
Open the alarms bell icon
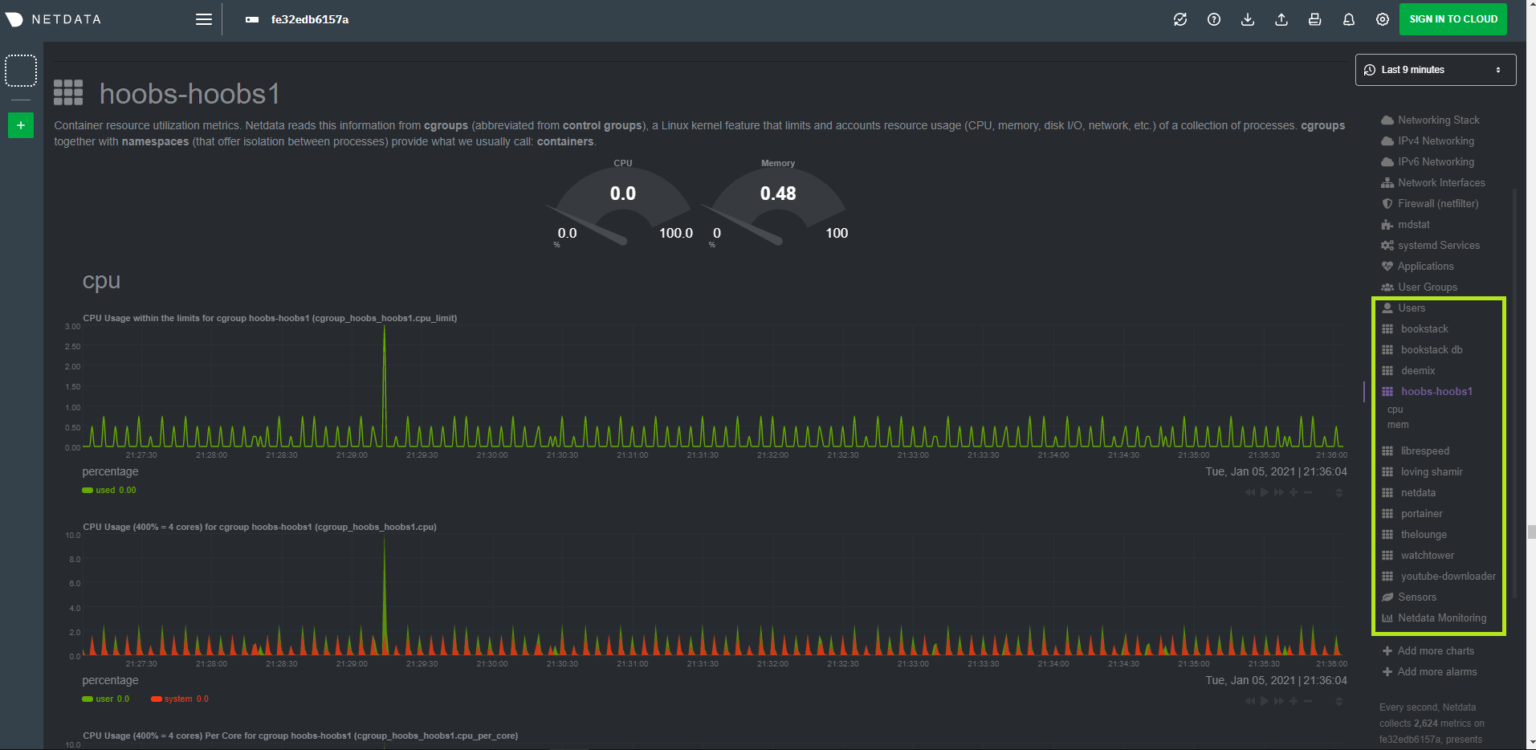point(1348,19)
